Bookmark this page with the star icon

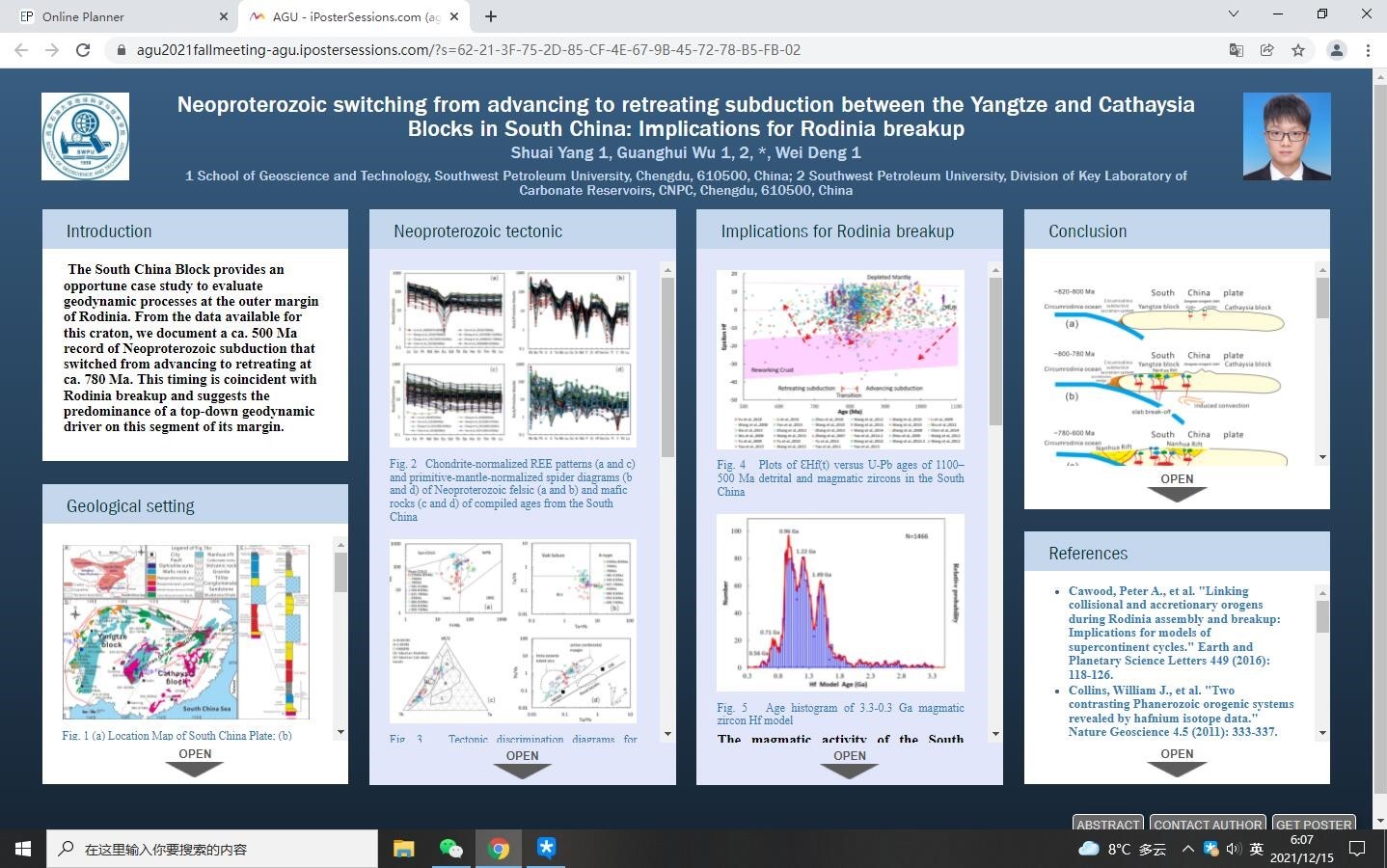pyautogui.click(x=1298, y=50)
